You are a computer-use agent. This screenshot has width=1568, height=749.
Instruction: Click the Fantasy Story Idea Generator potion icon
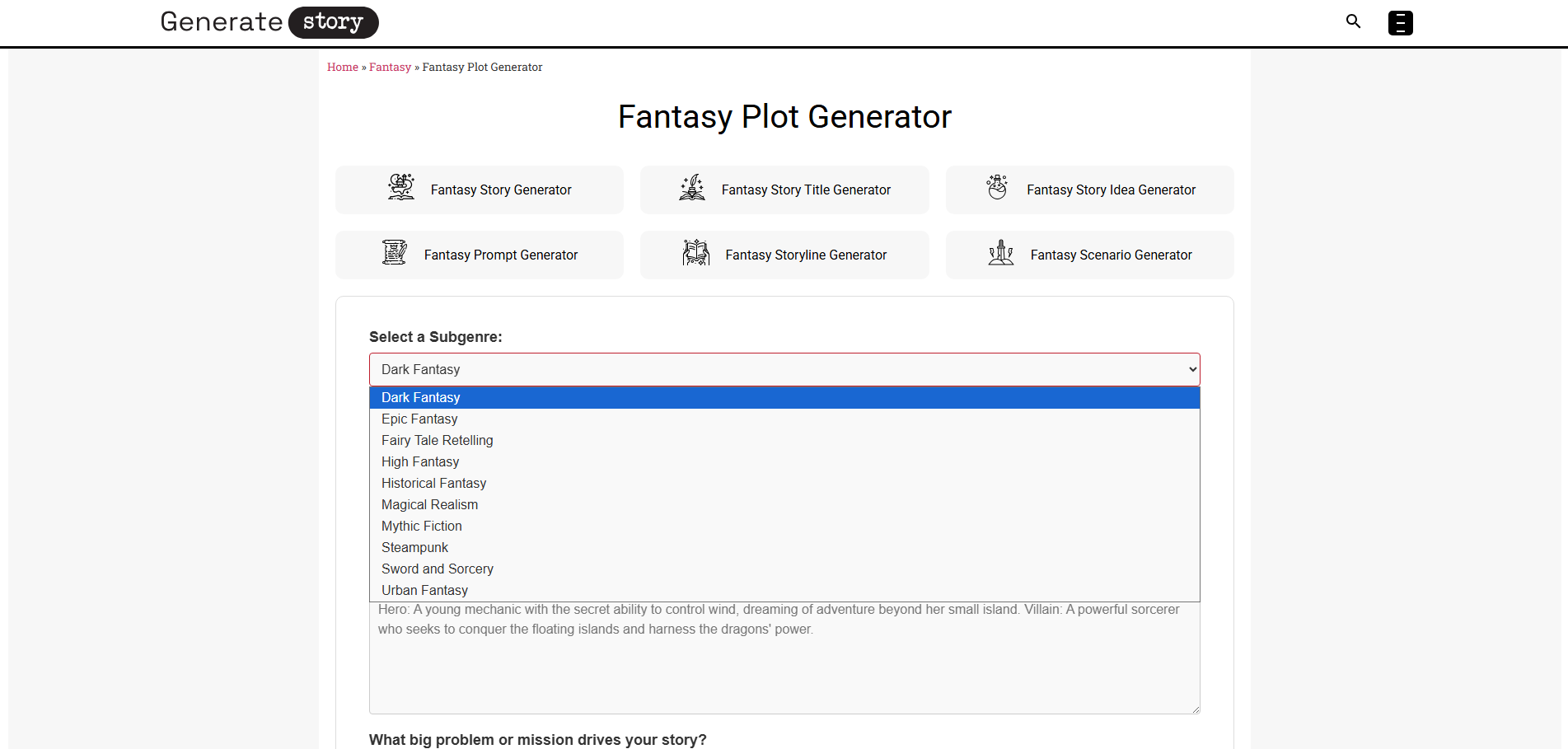tap(999, 188)
